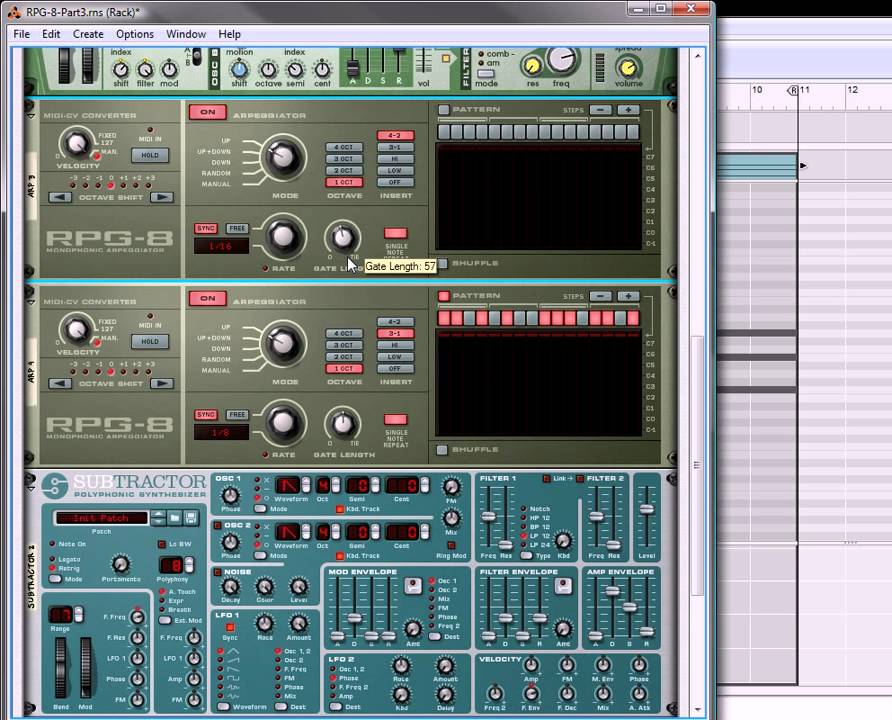Open the Edit menu
Screen dimensions: 892x720
point(51,34)
